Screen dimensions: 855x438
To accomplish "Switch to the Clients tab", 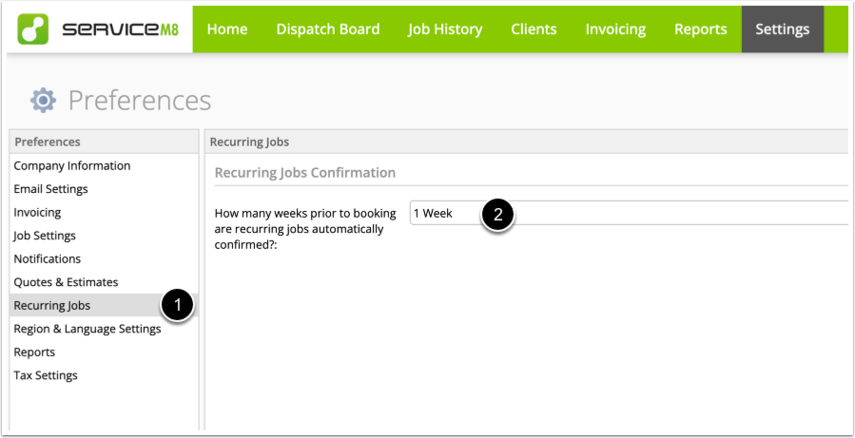I will pyautogui.click(x=534, y=29).
